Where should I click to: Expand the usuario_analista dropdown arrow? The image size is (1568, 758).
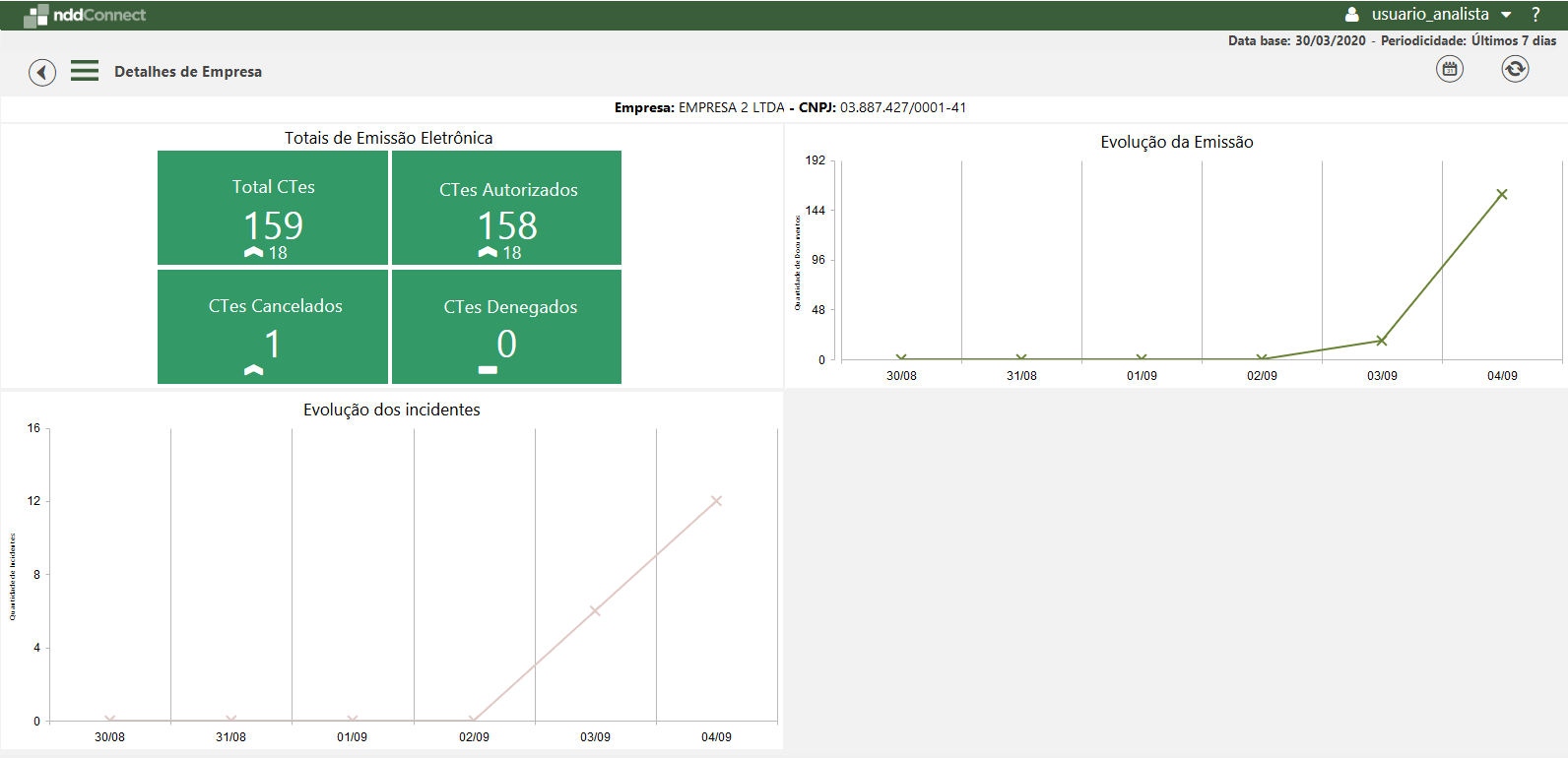click(x=1506, y=15)
